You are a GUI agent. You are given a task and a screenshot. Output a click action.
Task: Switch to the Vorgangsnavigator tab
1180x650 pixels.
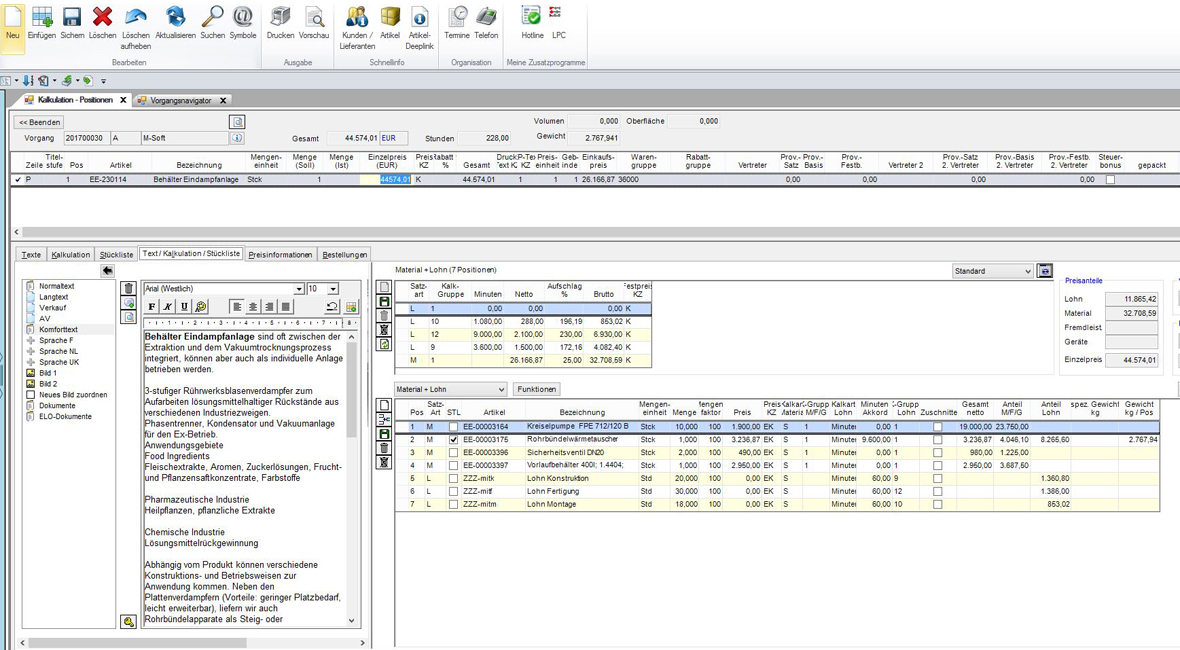click(181, 100)
